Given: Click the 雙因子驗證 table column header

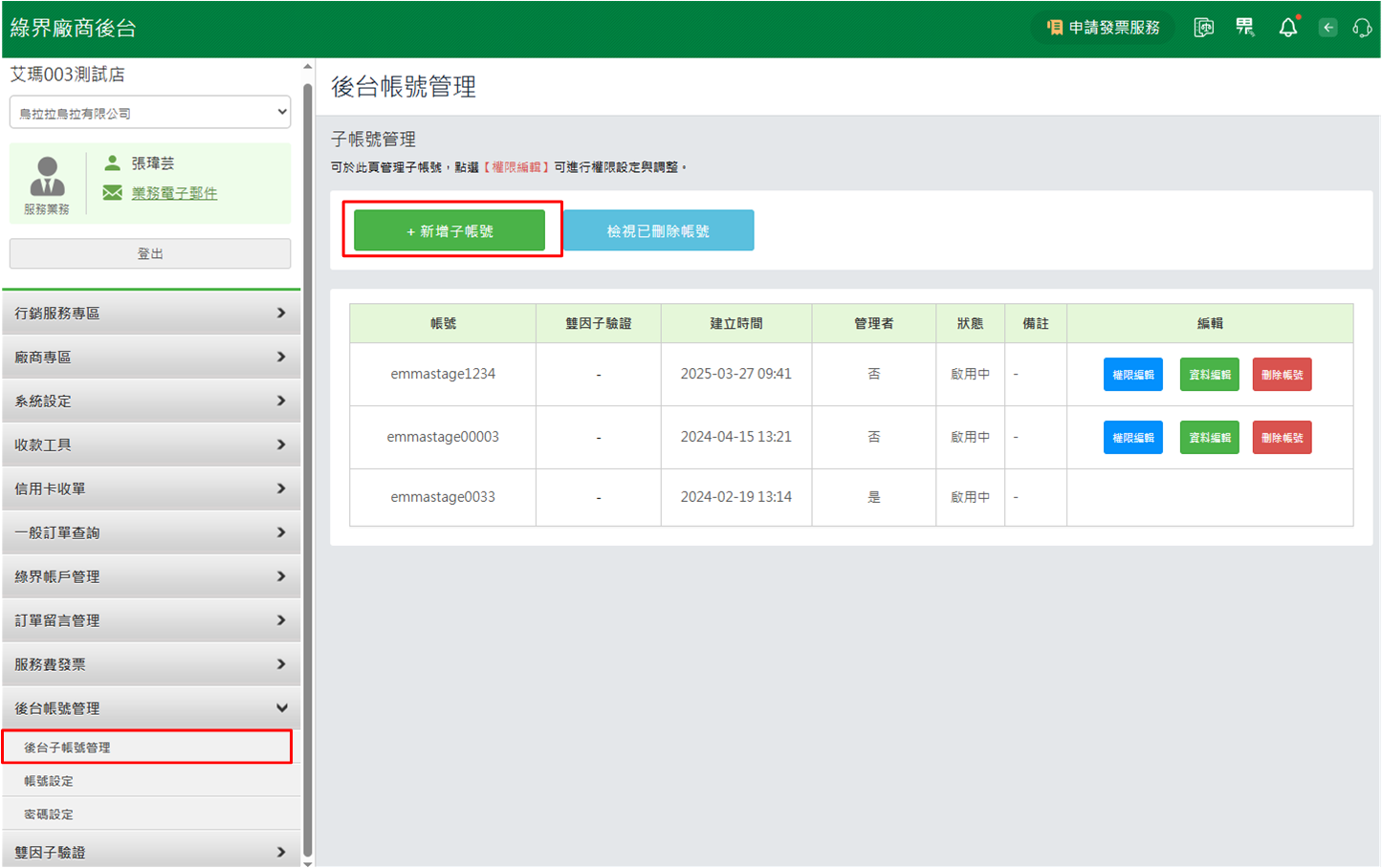Looking at the screenshot, I should coord(599,323).
